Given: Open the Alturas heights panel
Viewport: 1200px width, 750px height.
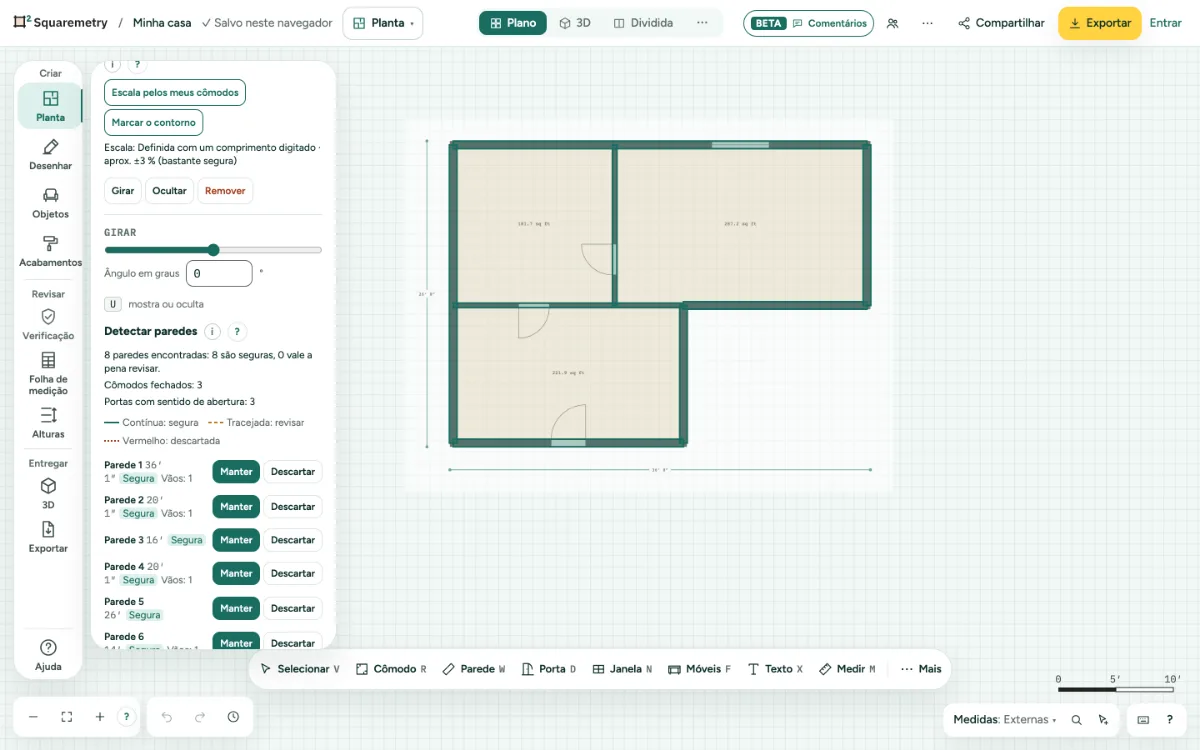Looking at the screenshot, I should pos(48,423).
